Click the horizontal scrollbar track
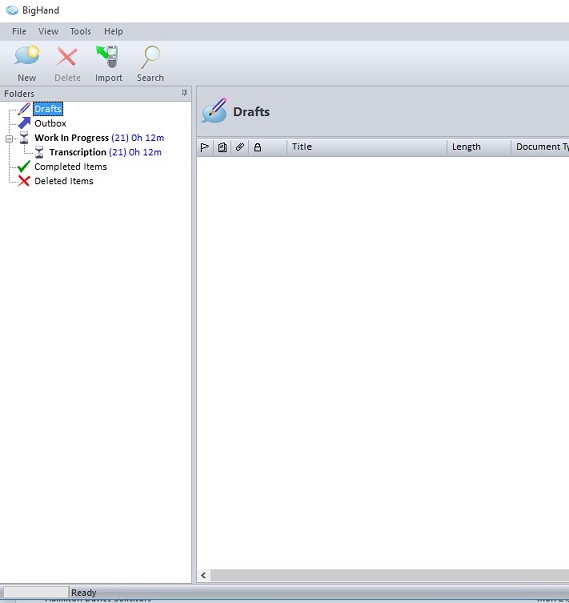The height and width of the screenshot is (603, 569). pyautogui.click(x=389, y=575)
